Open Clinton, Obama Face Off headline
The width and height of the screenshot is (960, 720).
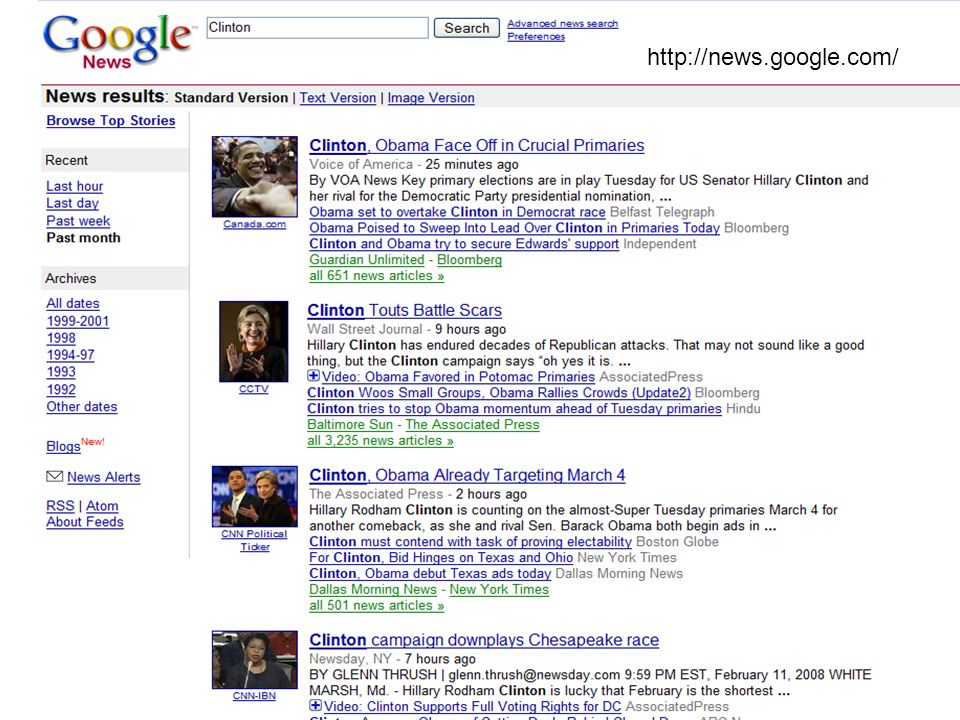(x=476, y=146)
